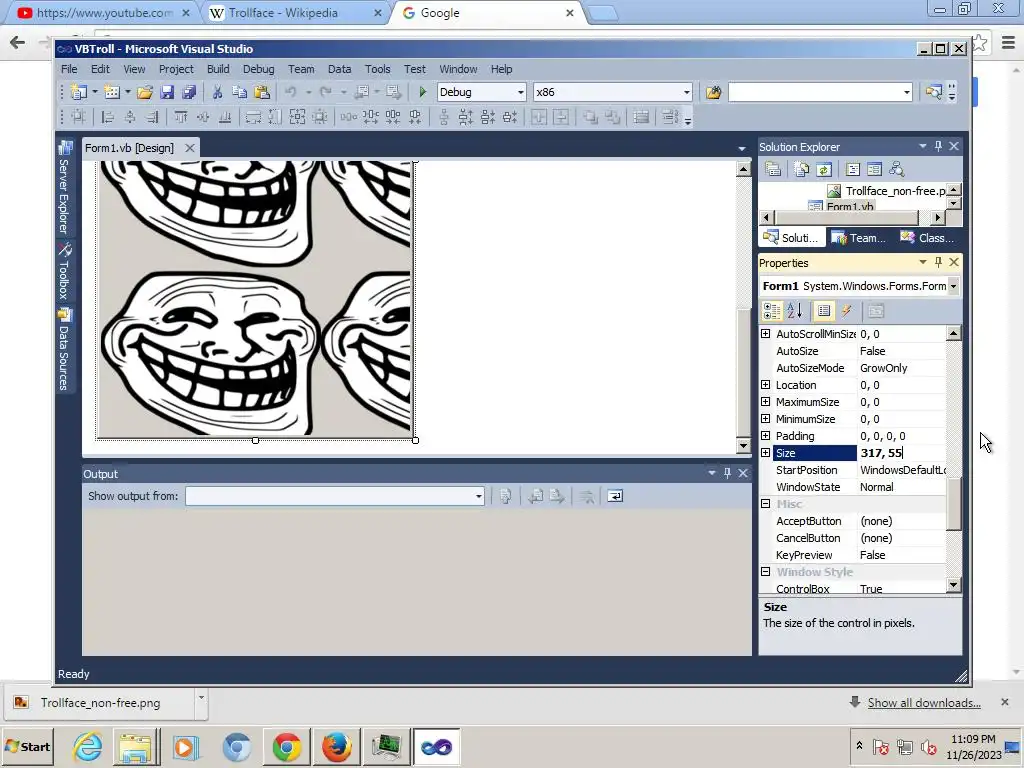Click Show all downloads link
1024x768 pixels.
(x=924, y=703)
